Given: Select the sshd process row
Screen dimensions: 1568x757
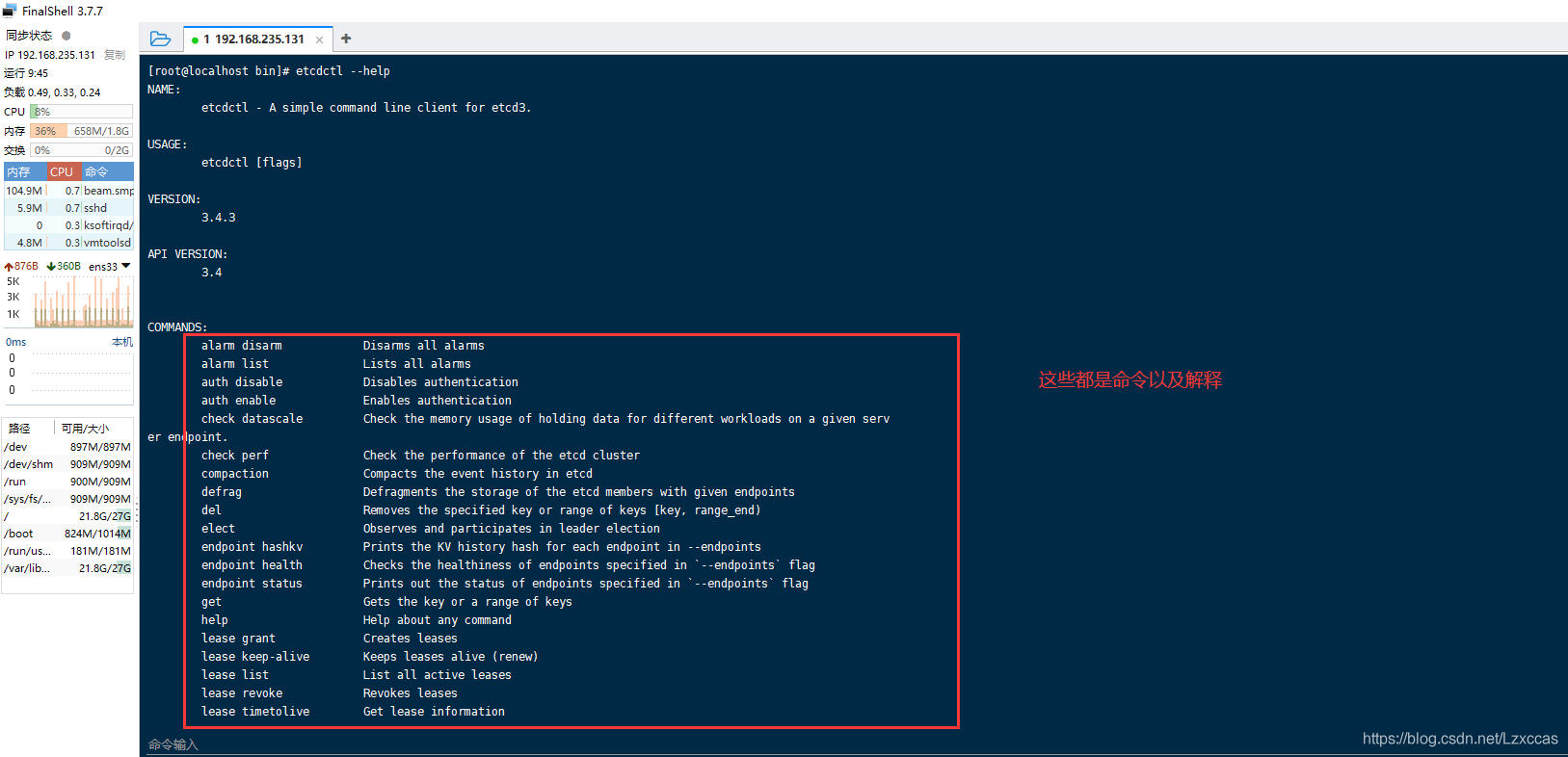Looking at the screenshot, I should pyautogui.click(x=68, y=208).
